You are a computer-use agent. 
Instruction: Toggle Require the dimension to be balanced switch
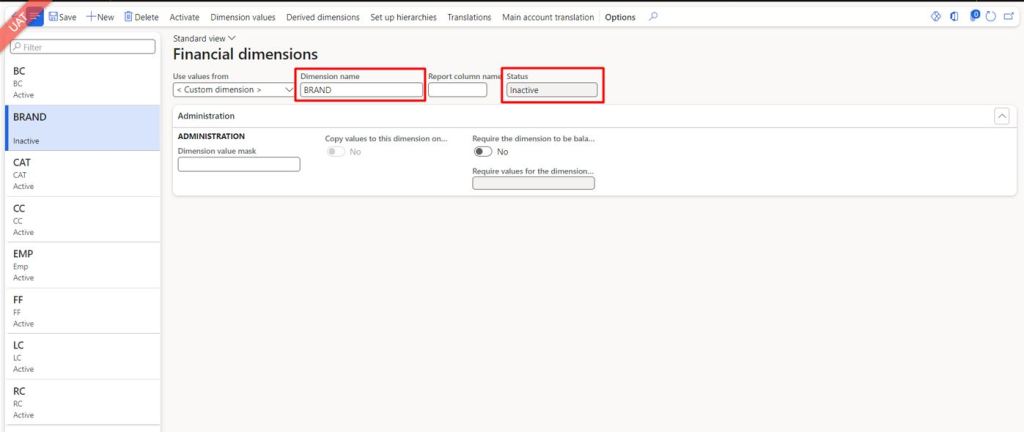[484, 151]
